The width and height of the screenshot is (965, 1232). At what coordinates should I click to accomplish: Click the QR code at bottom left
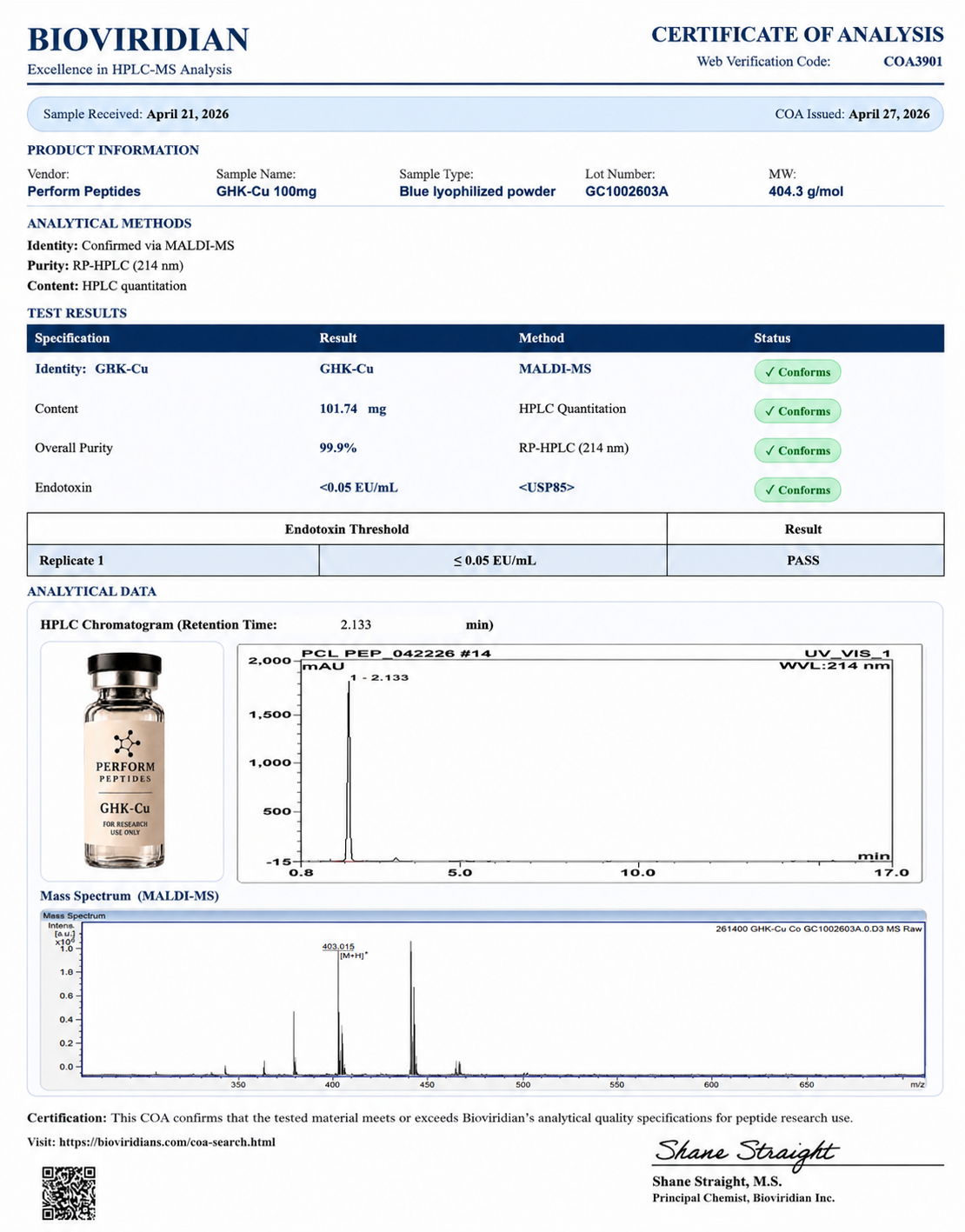(x=69, y=1193)
